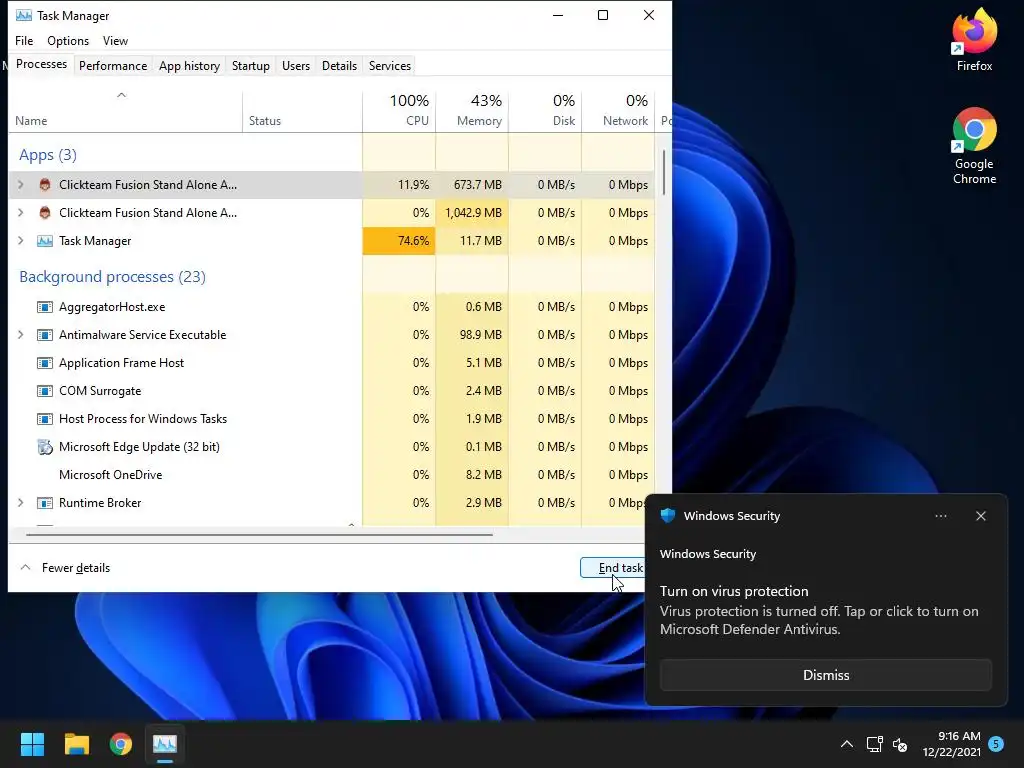Click the 98.9 MB memory cell for Antimalware
The height and width of the screenshot is (768, 1024).
tap(472, 335)
